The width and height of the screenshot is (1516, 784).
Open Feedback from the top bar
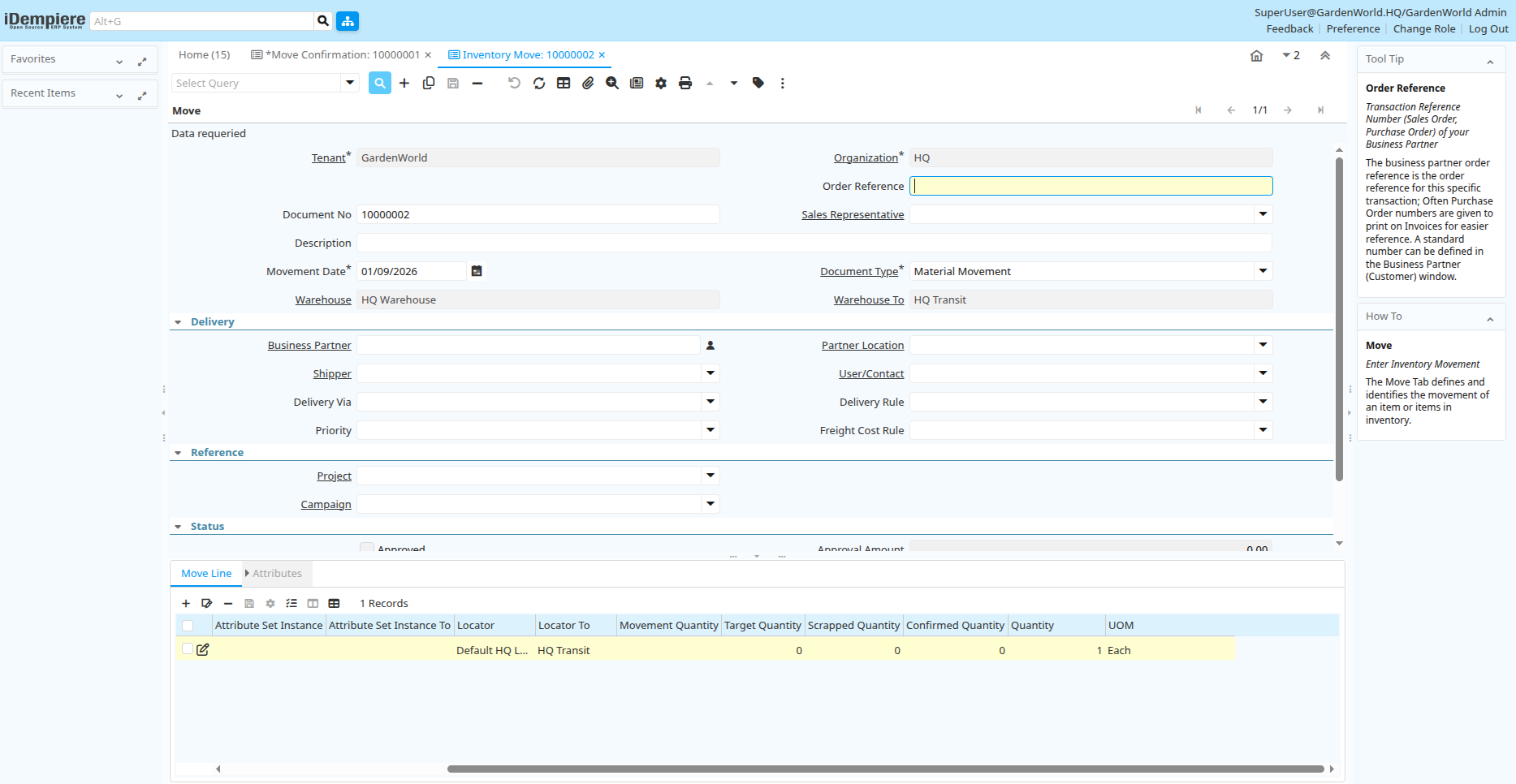click(1289, 28)
